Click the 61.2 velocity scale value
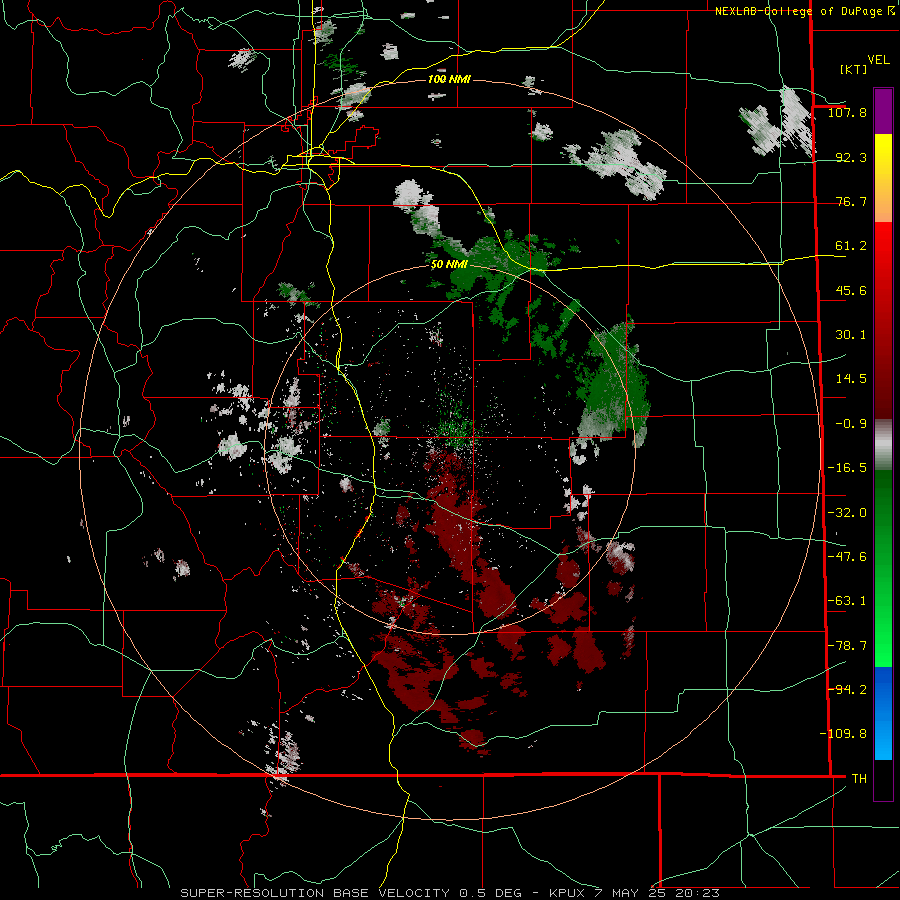Image resolution: width=900 pixels, height=900 pixels. pos(851,246)
